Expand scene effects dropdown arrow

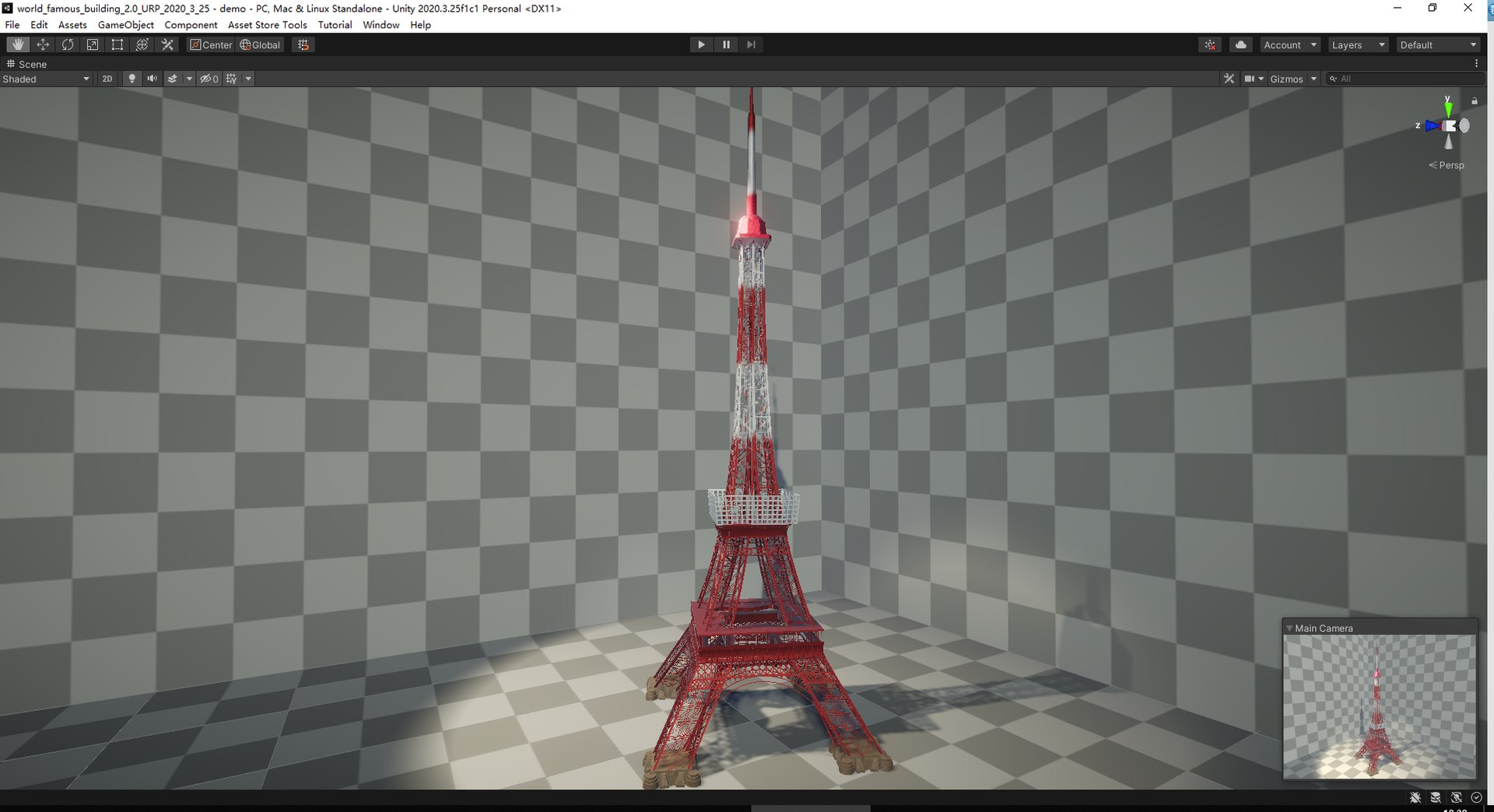189,79
